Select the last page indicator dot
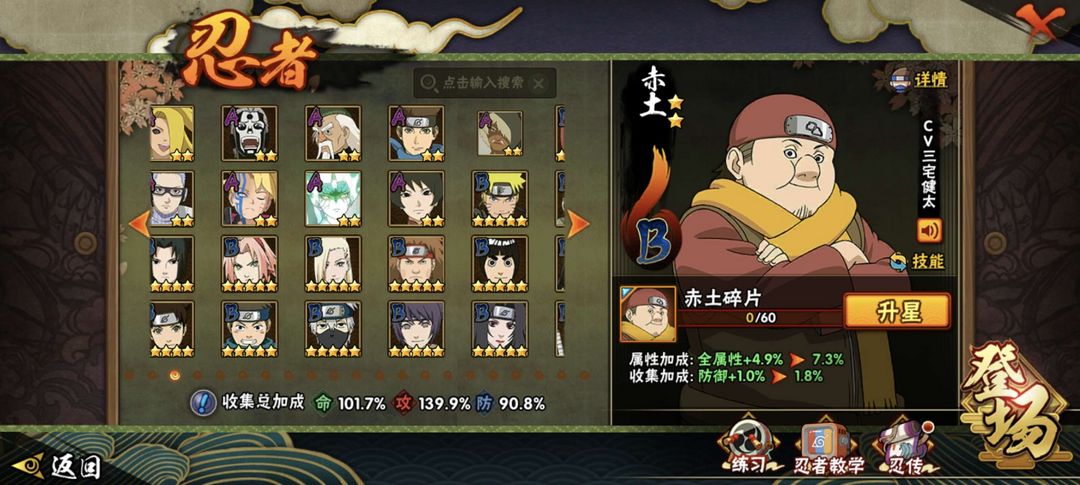 (x=584, y=375)
